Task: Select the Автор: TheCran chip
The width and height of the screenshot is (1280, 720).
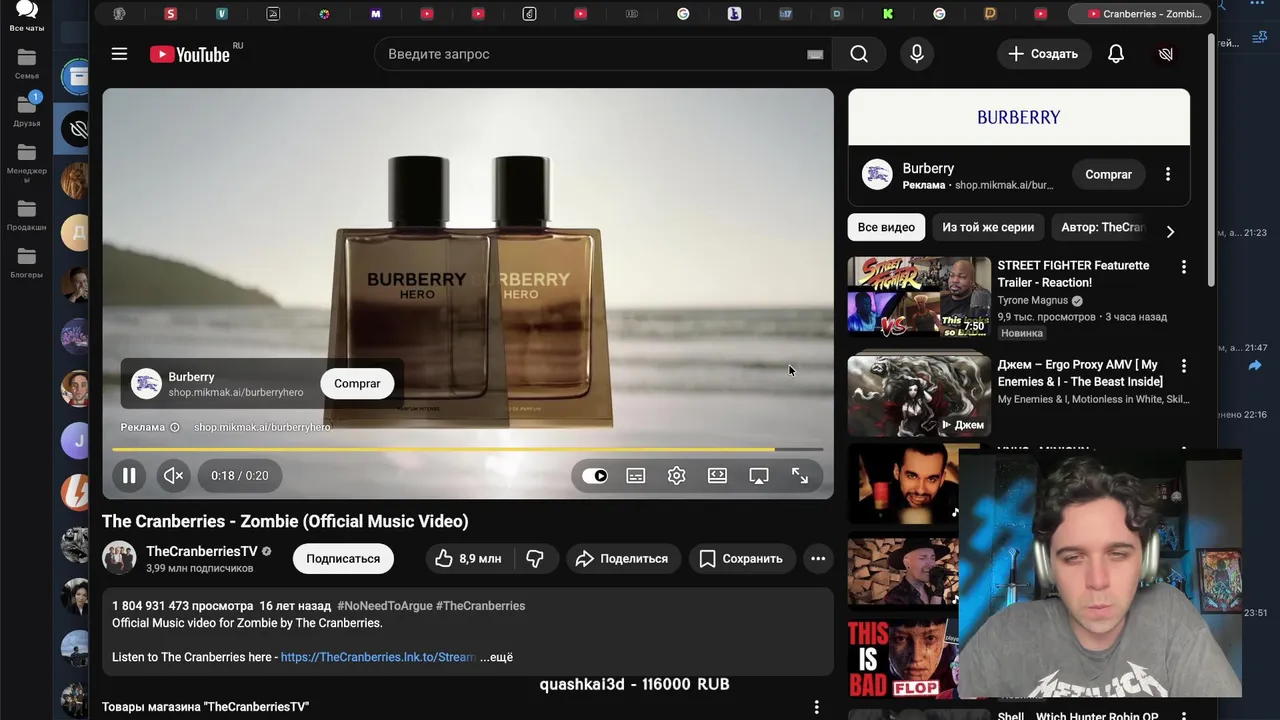Action: tap(1102, 227)
